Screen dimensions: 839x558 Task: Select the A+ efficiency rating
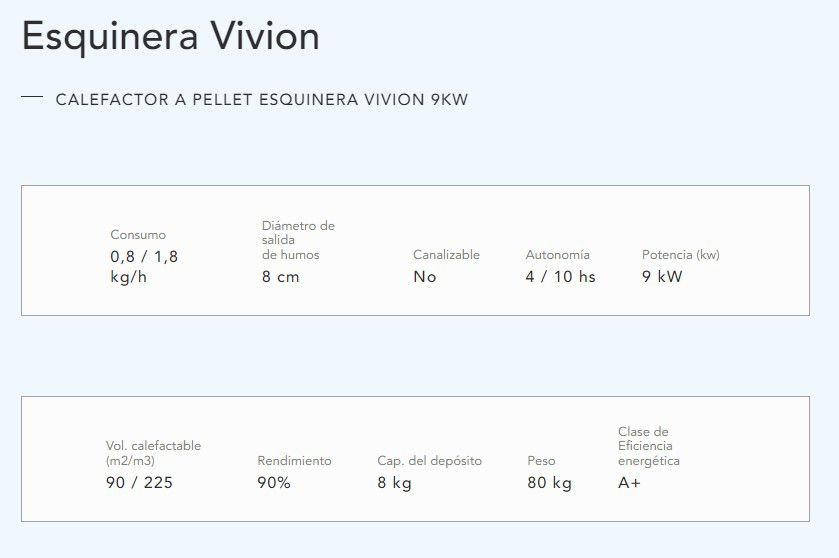(x=629, y=483)
